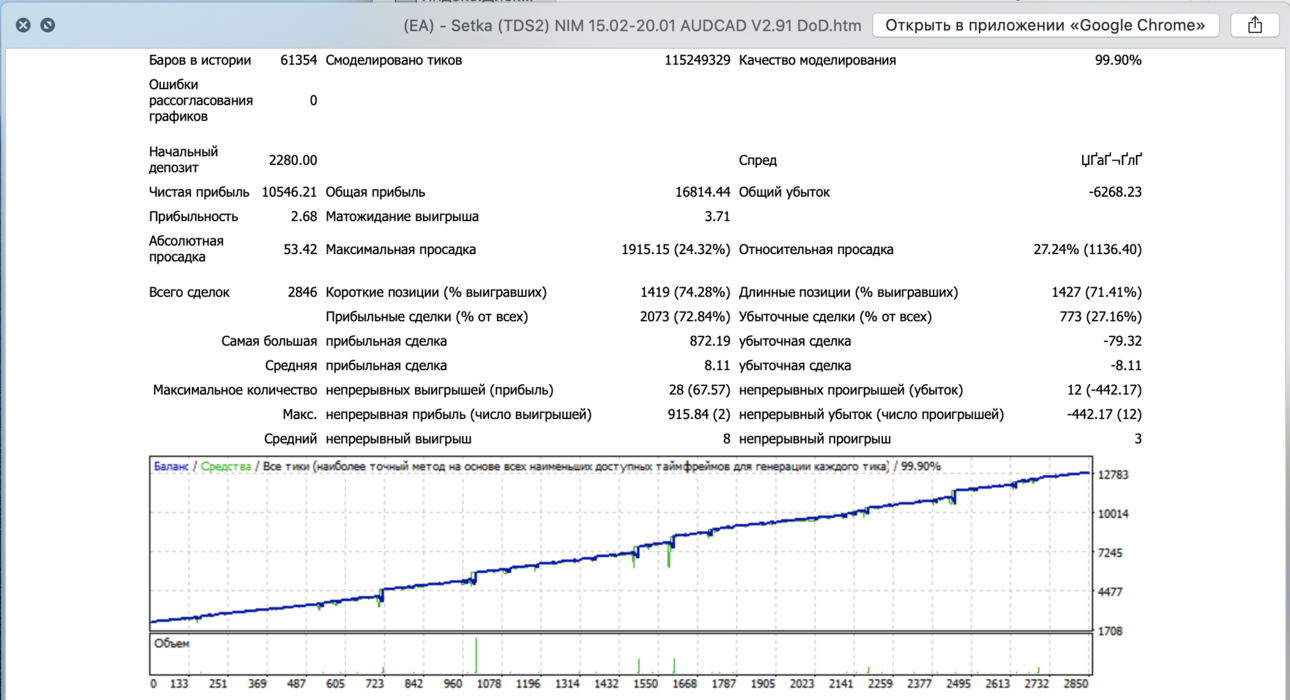The image size is (1290, 700).
Task: Click the 12783 value on chart axis
Action: coord(1113,475)
